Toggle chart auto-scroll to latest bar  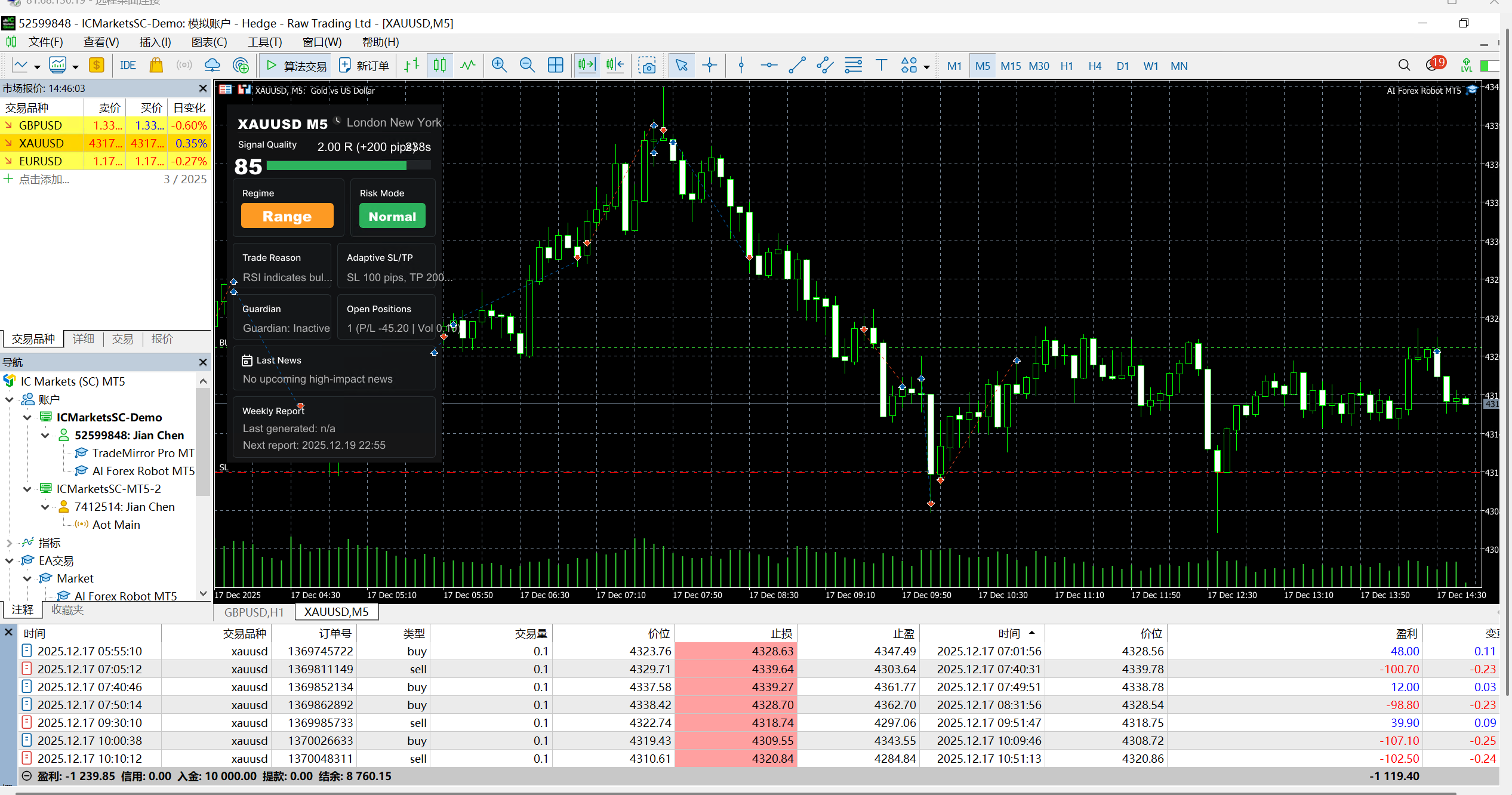586,66
